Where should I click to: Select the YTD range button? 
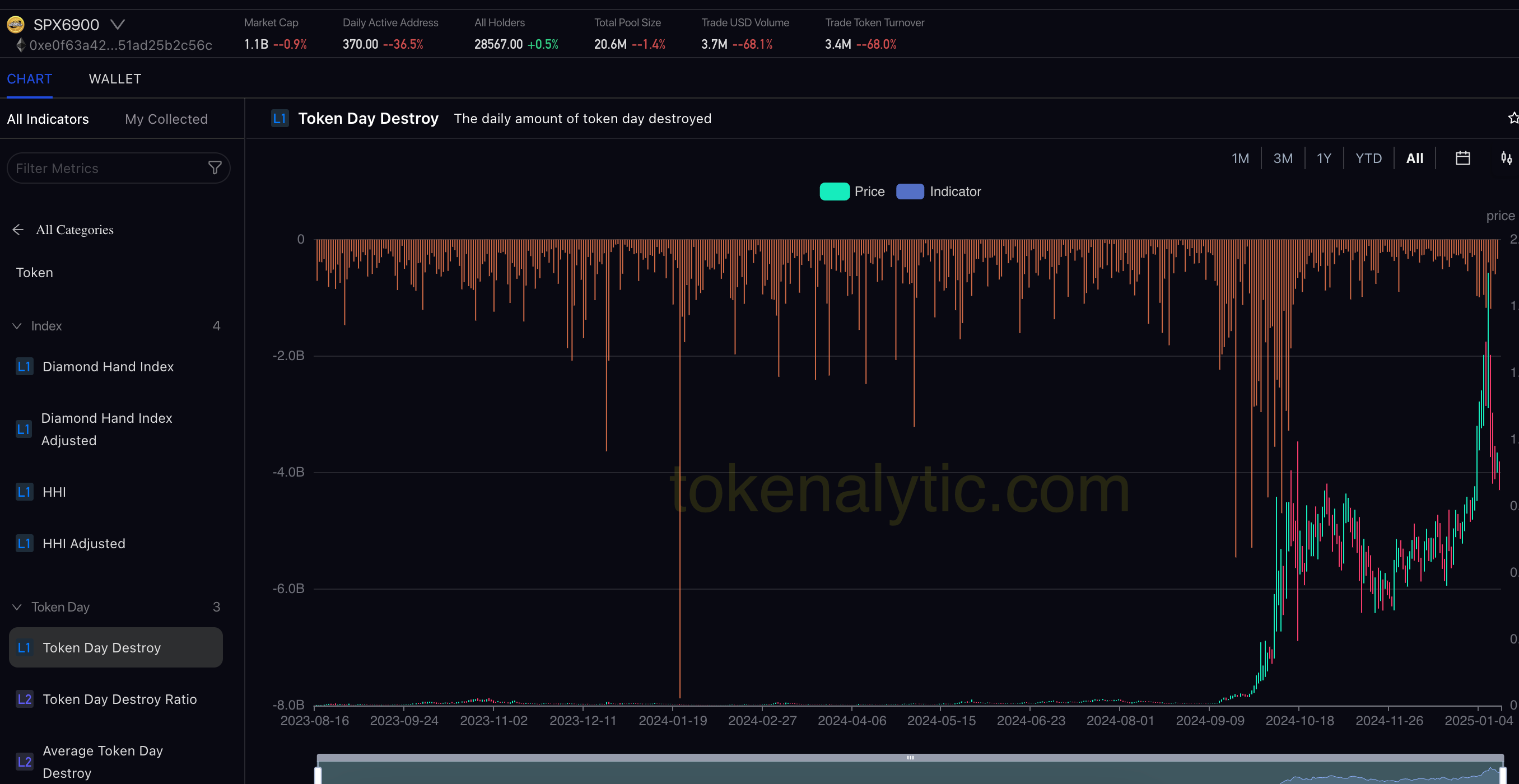point(1368,158)
